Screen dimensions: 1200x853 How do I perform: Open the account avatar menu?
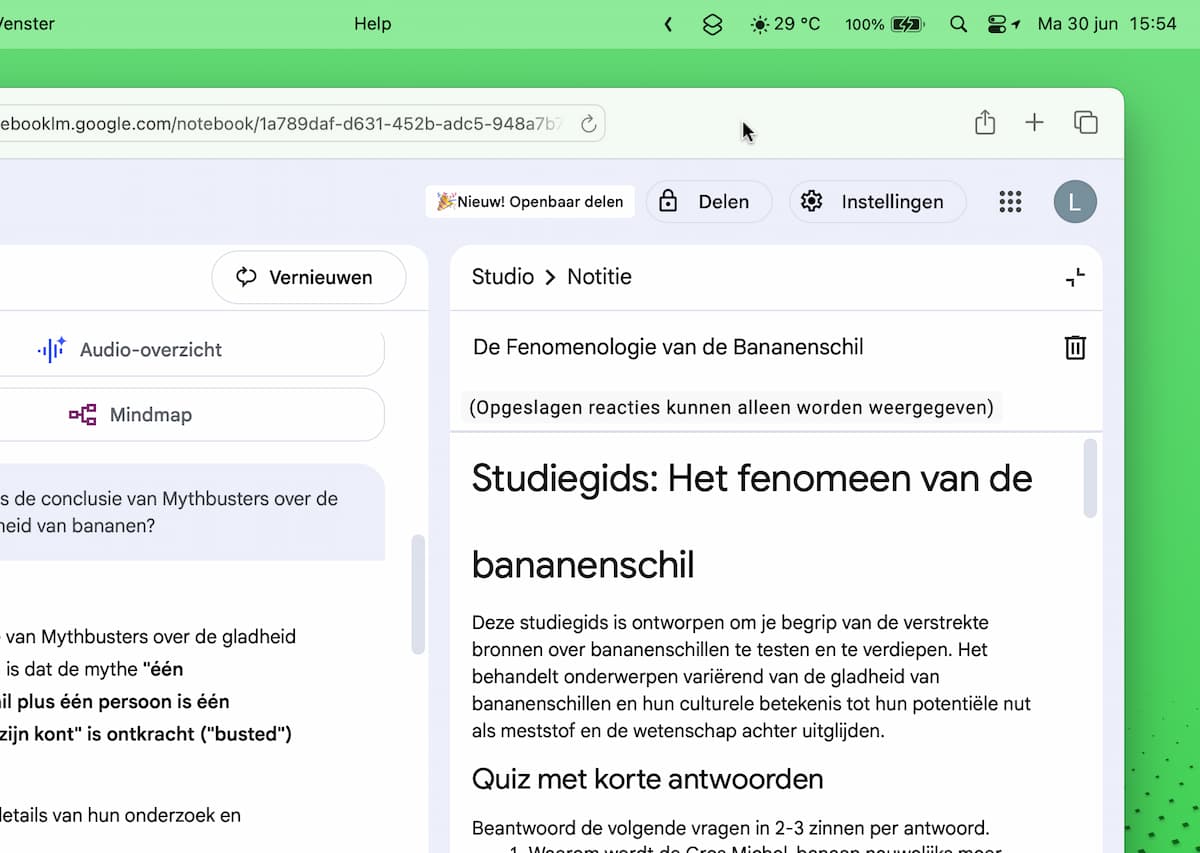[x=1075, y=202]
